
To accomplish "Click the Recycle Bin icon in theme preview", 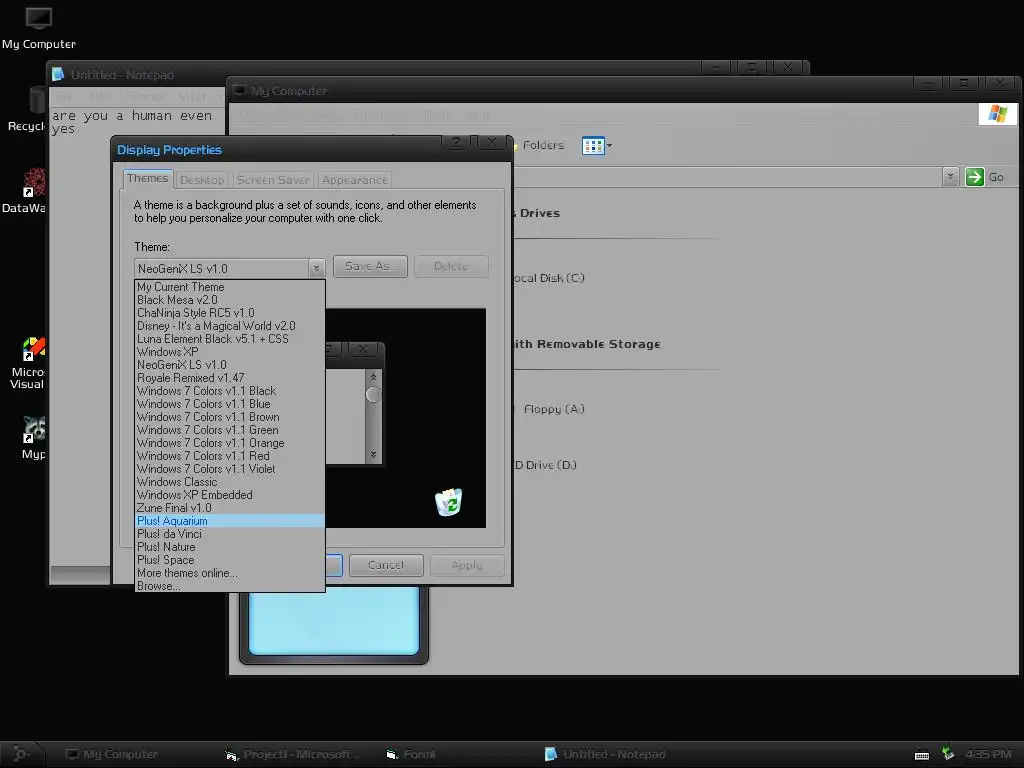I will point(449,502).
